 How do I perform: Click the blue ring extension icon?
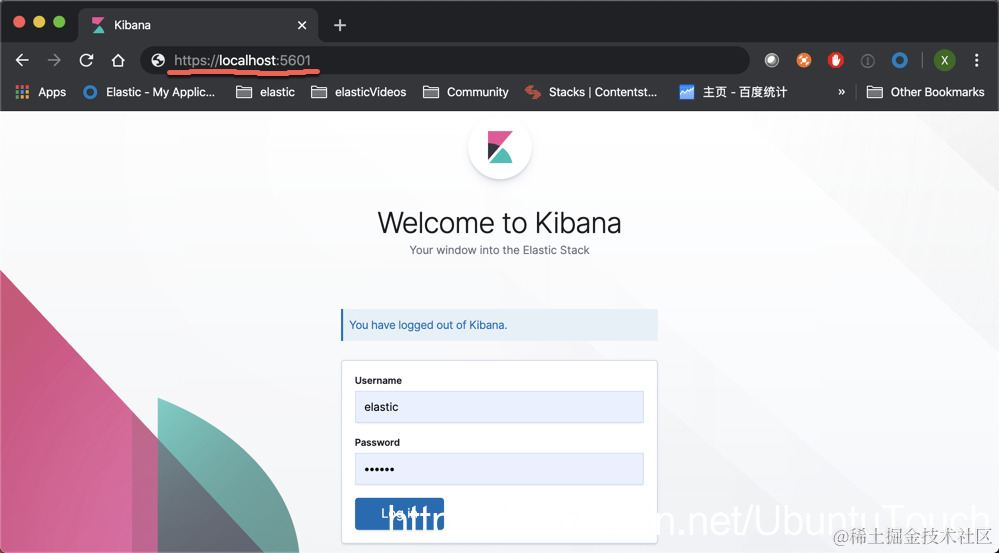coord(899,61)
